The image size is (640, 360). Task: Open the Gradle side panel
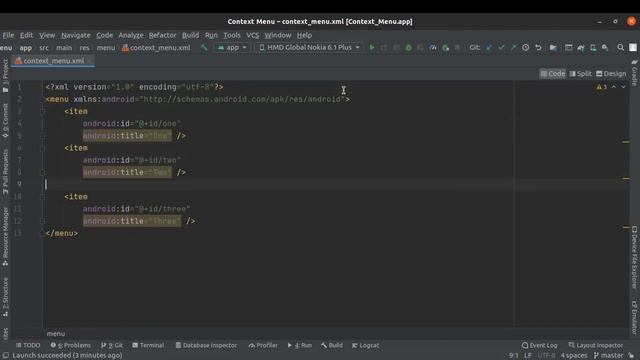(634, 73)
